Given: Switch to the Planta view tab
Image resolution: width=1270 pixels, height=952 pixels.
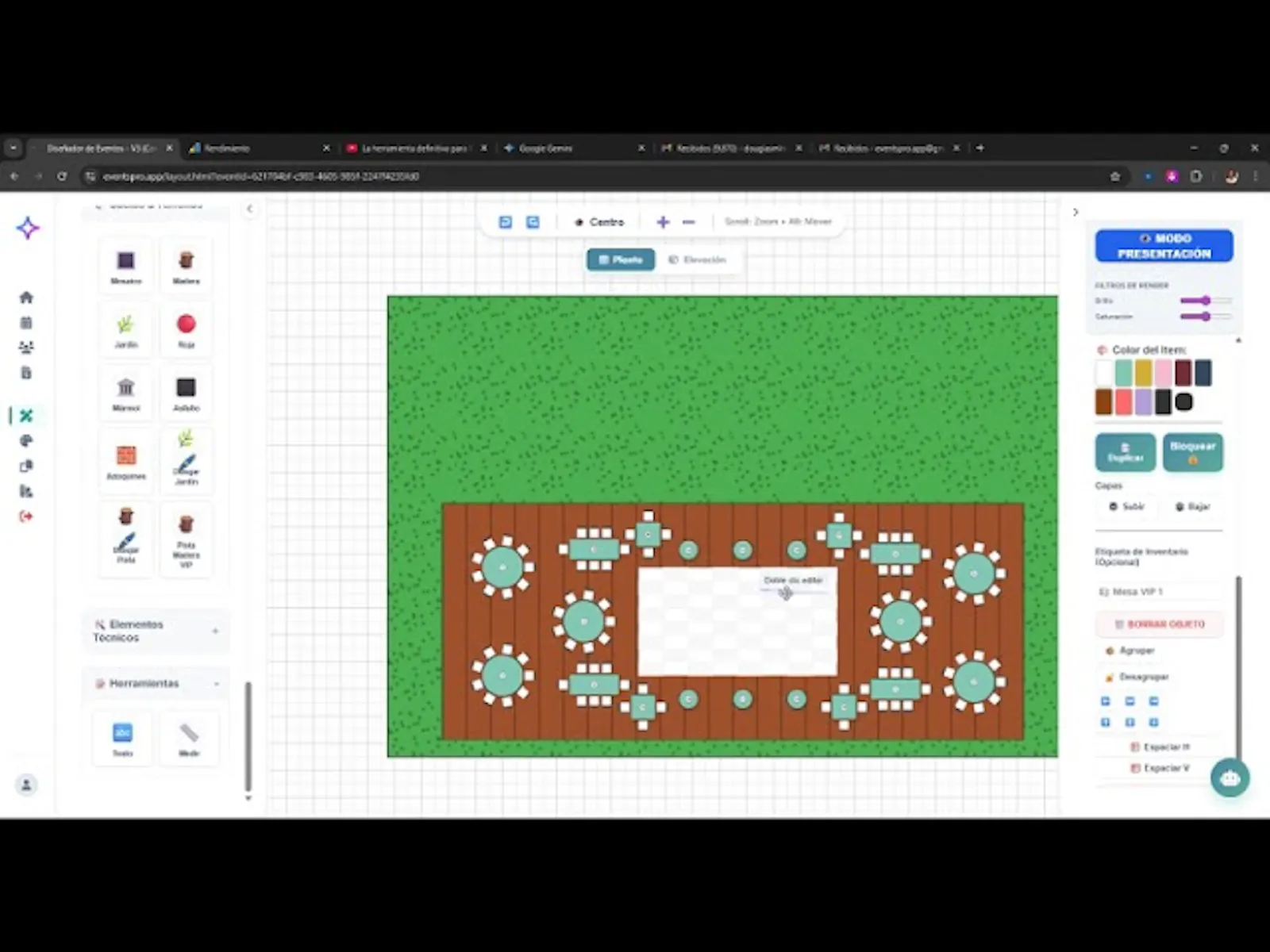Looking at the screenshot, I should 621,259.
